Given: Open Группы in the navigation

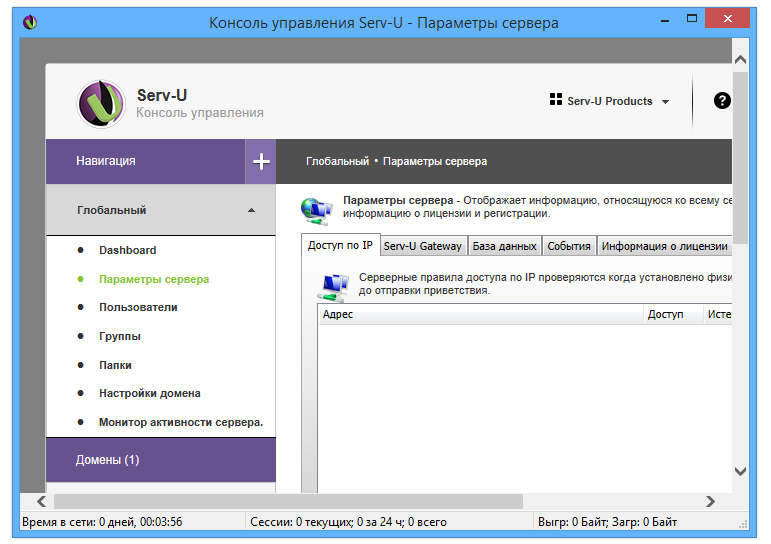Looking at the screenshot, I should pyautogui.click(x=120, y=336).
